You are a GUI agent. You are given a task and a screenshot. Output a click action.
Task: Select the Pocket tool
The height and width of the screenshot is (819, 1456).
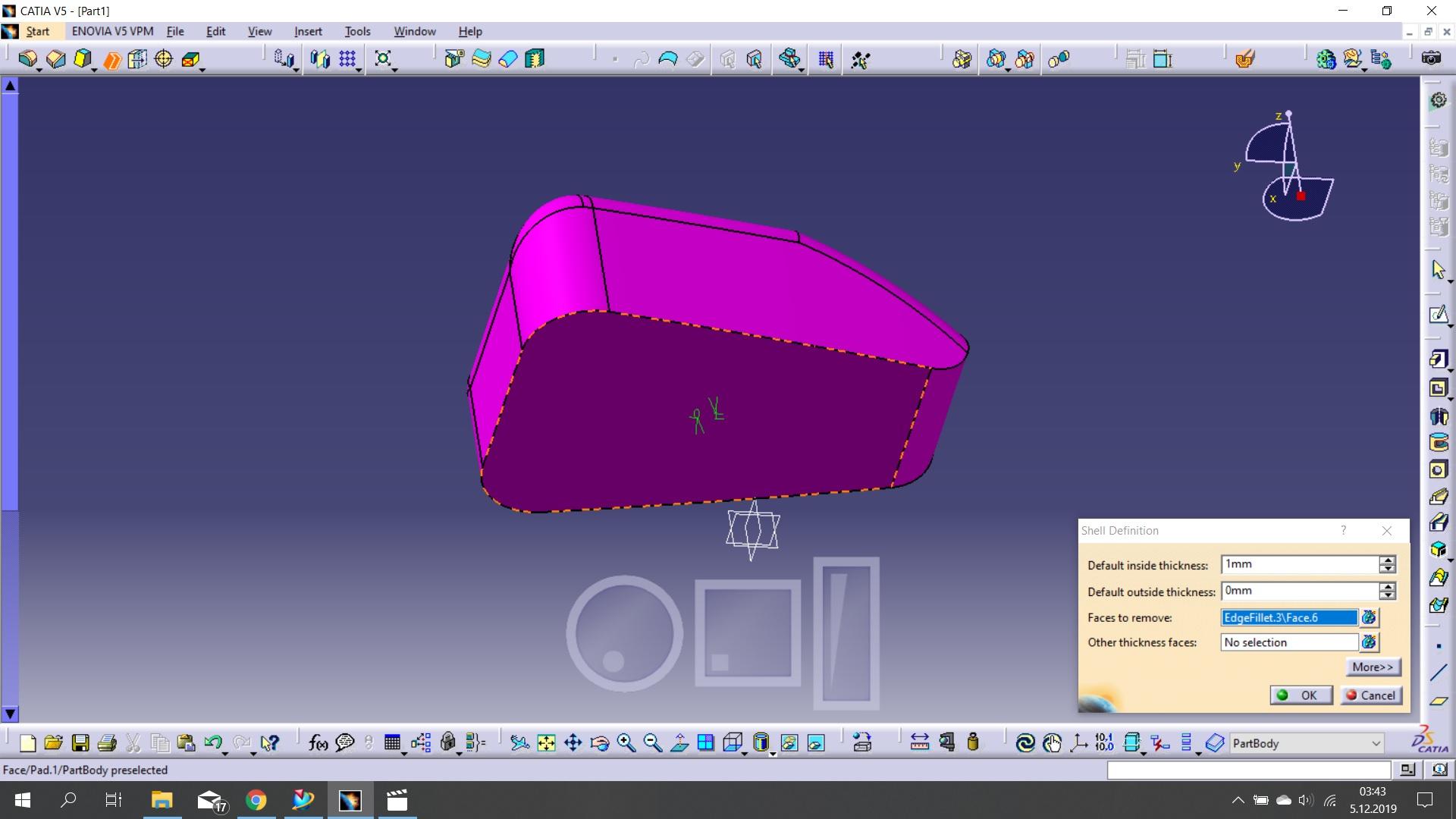(x=55, y=59)
